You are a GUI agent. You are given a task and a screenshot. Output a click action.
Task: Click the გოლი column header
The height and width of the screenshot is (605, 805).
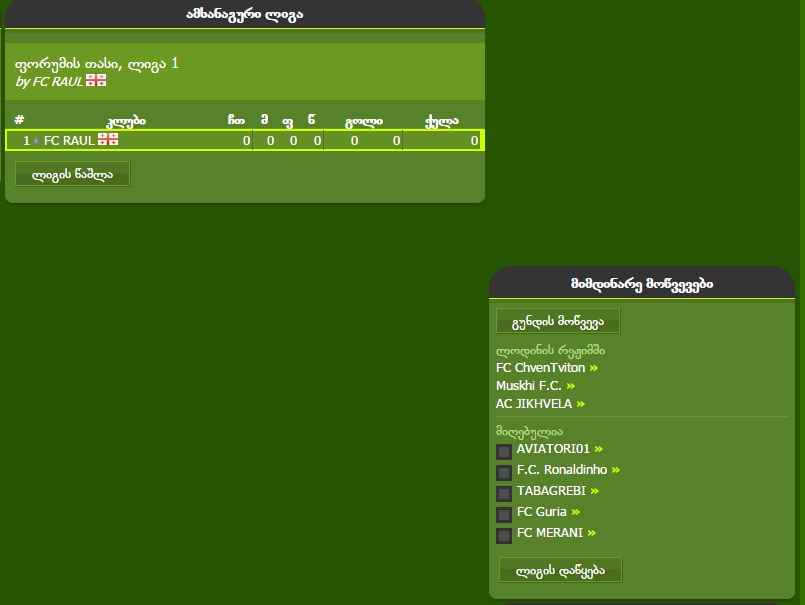point(364,122)
